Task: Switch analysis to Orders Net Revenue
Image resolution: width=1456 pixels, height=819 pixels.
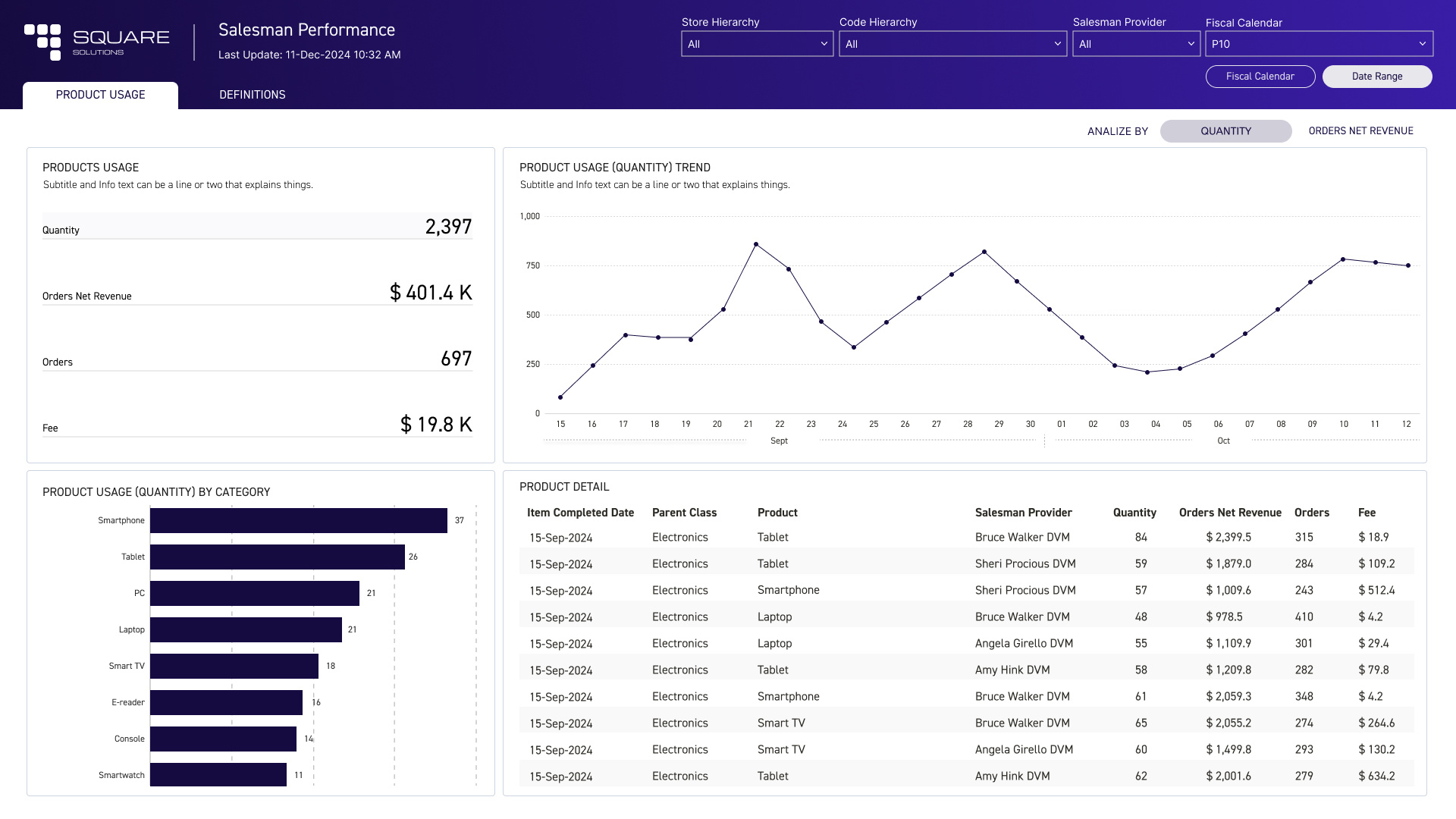Action: tap(1360, 130)
